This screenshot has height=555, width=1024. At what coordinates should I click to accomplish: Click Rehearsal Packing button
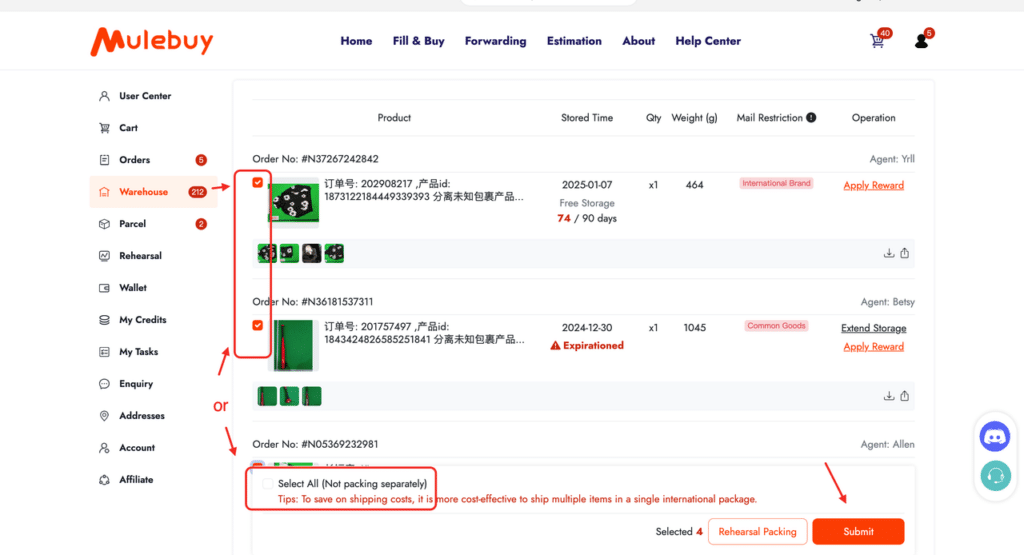(758, 531)
